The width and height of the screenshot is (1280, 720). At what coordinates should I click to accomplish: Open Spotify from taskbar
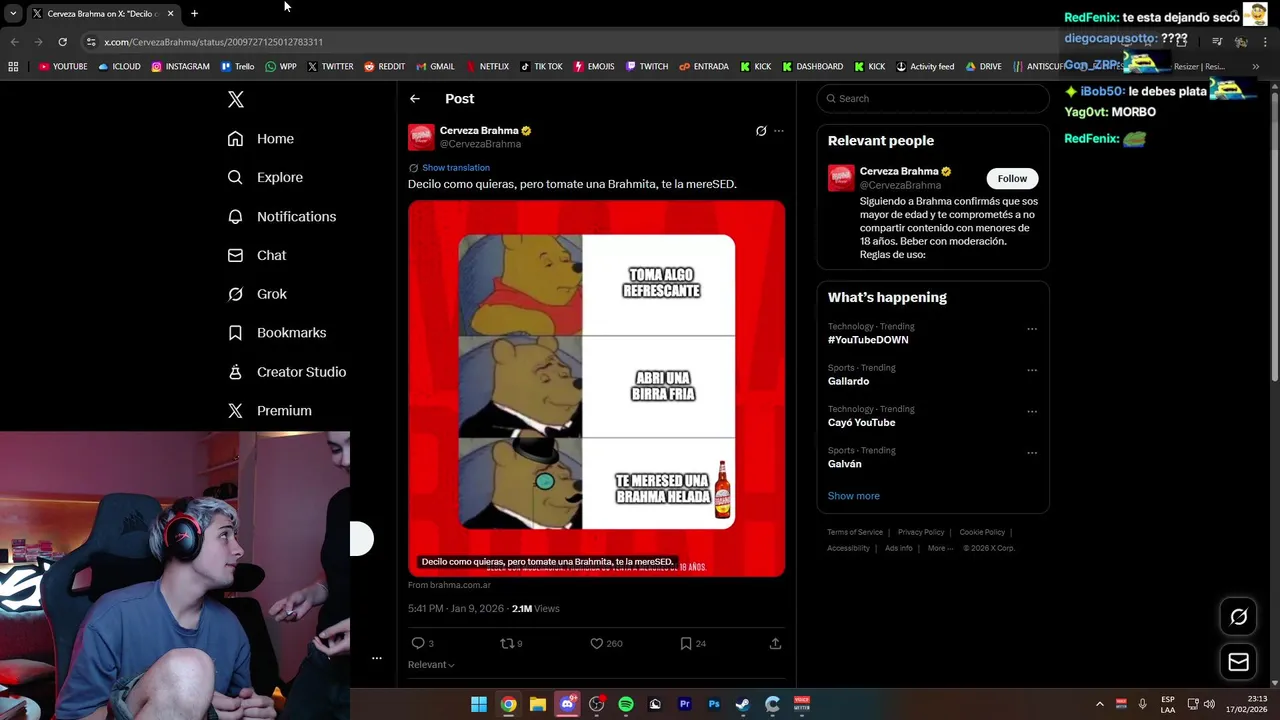pos(626,704)
